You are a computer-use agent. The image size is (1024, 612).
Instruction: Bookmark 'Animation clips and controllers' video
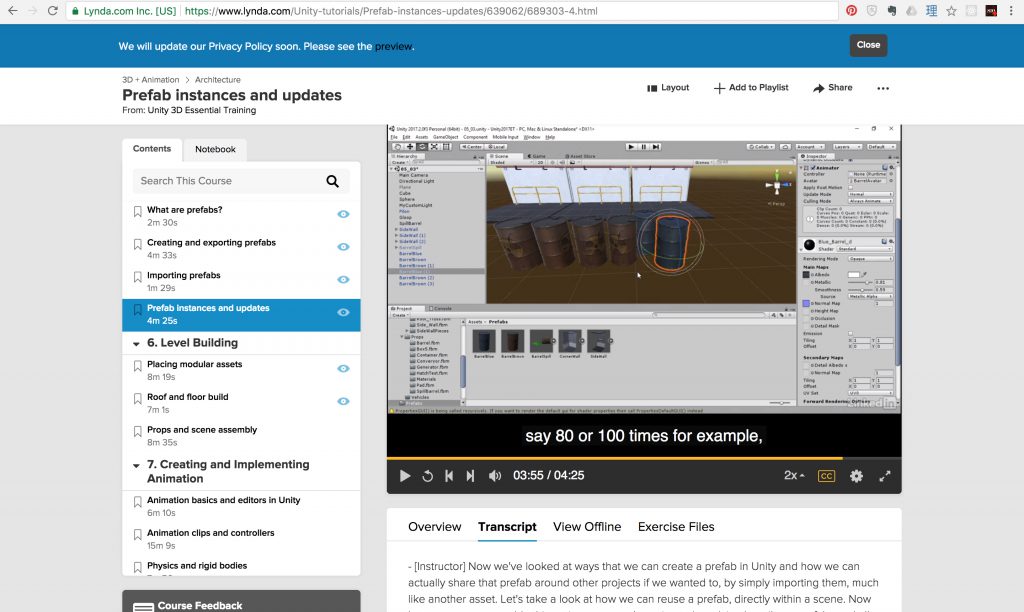[137, 534]
